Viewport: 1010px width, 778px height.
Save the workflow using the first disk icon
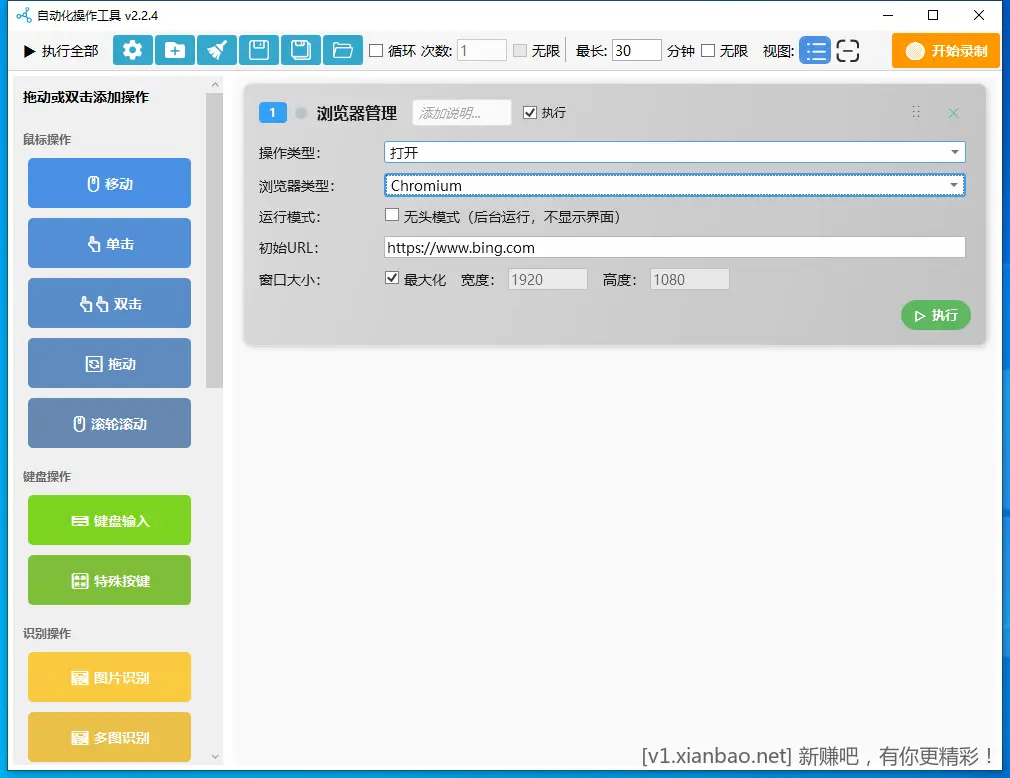(x=258, y=48)
